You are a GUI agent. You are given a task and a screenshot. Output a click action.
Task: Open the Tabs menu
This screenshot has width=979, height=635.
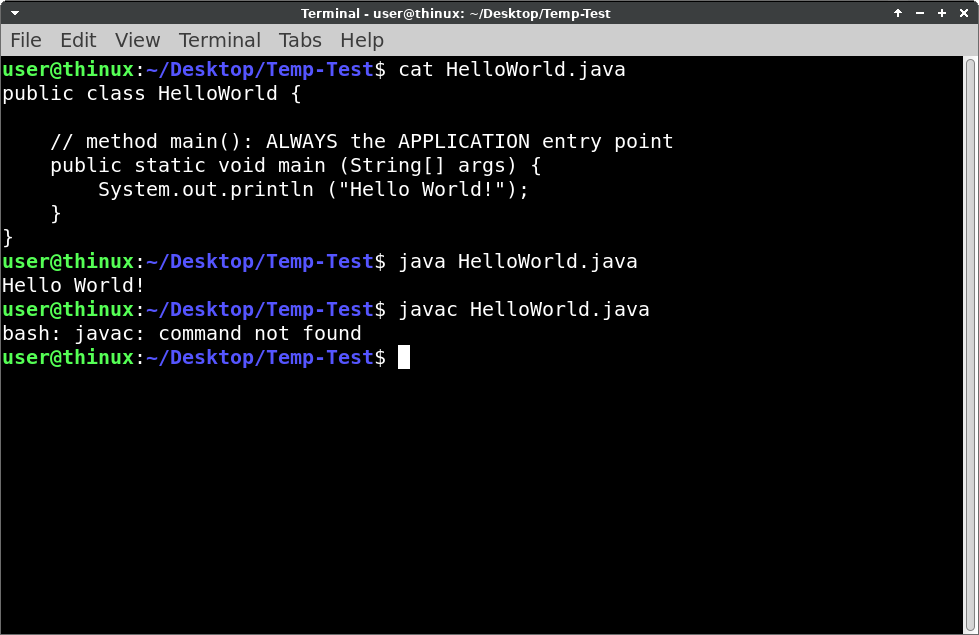[x=300, y=41]
